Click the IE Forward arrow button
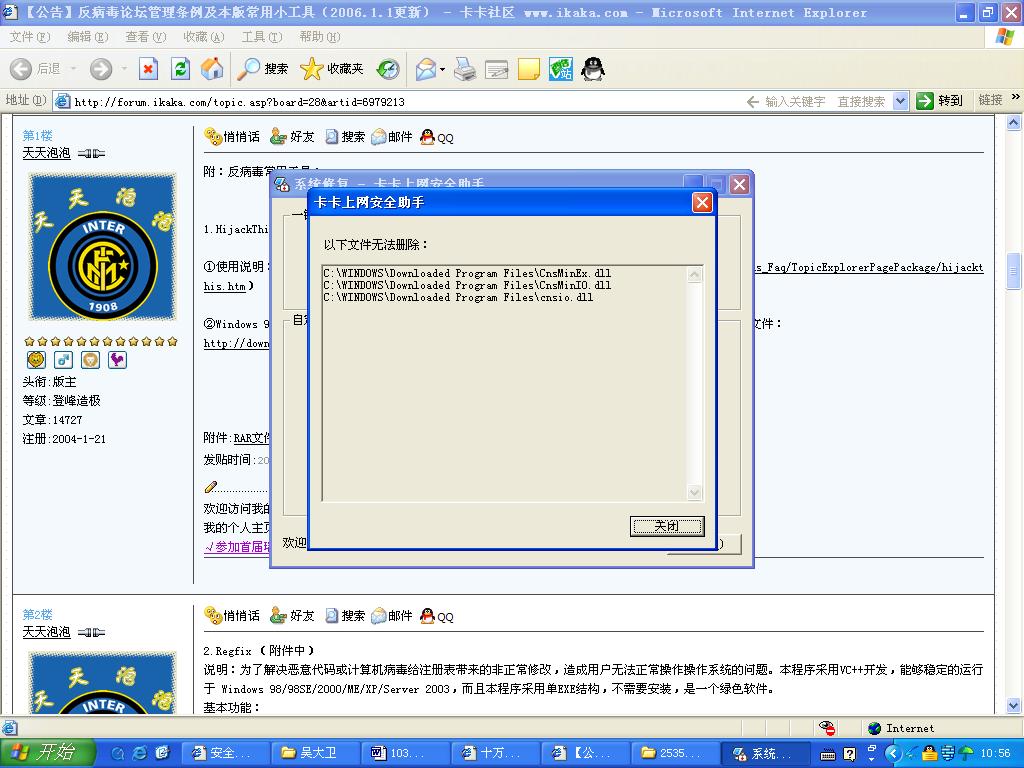The height and width of the screenshot is (768, 1024). coord(101,69)
